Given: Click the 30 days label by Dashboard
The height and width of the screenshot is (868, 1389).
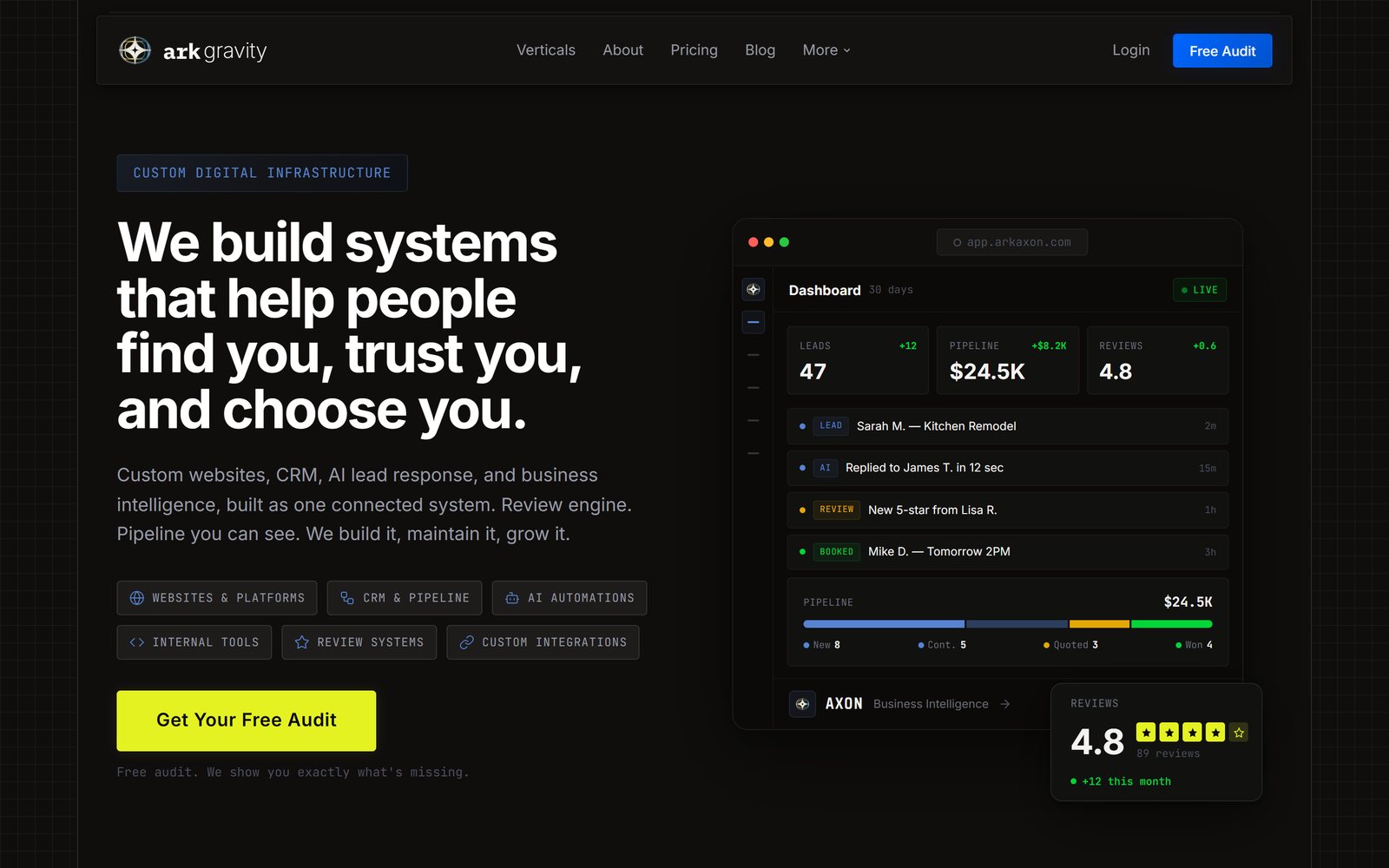Looking at the screenshot, I should 891,290.
